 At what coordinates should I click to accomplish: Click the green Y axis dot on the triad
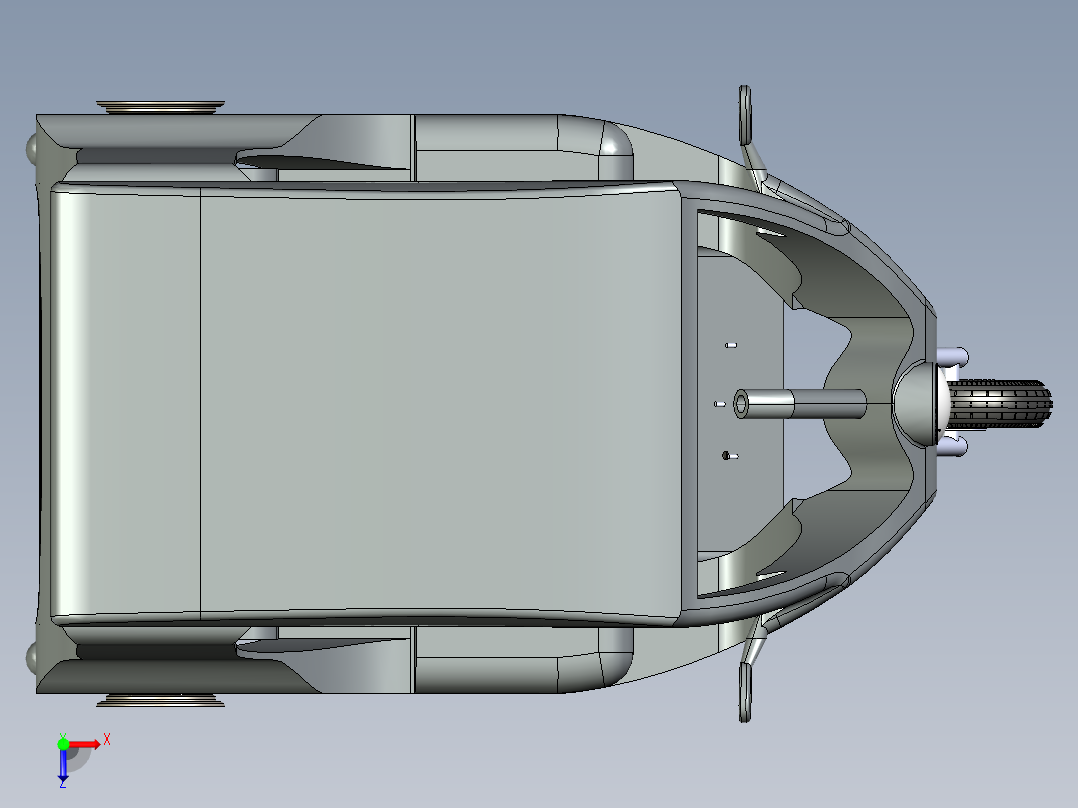[x=63, y=744]
